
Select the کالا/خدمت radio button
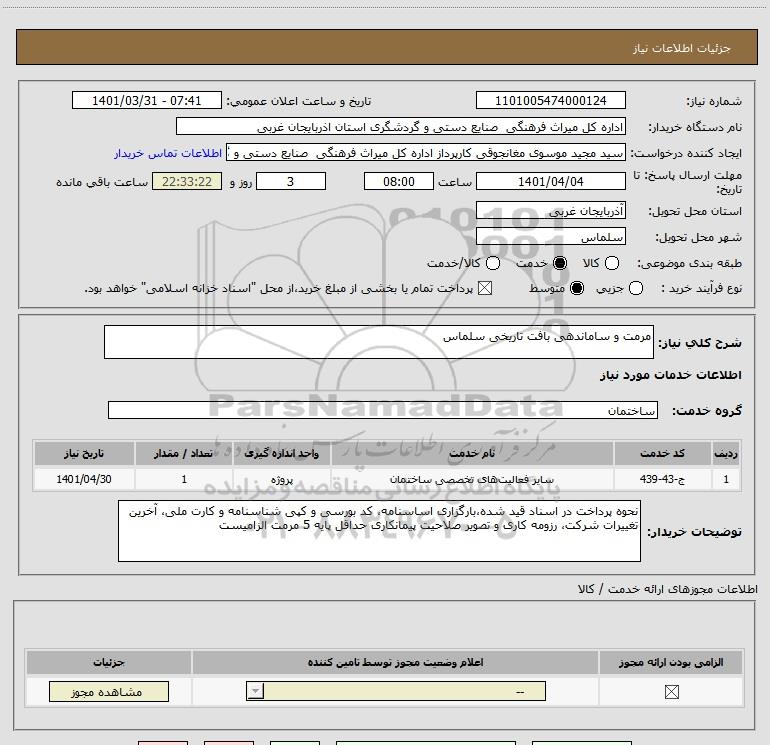coord(493,263)
